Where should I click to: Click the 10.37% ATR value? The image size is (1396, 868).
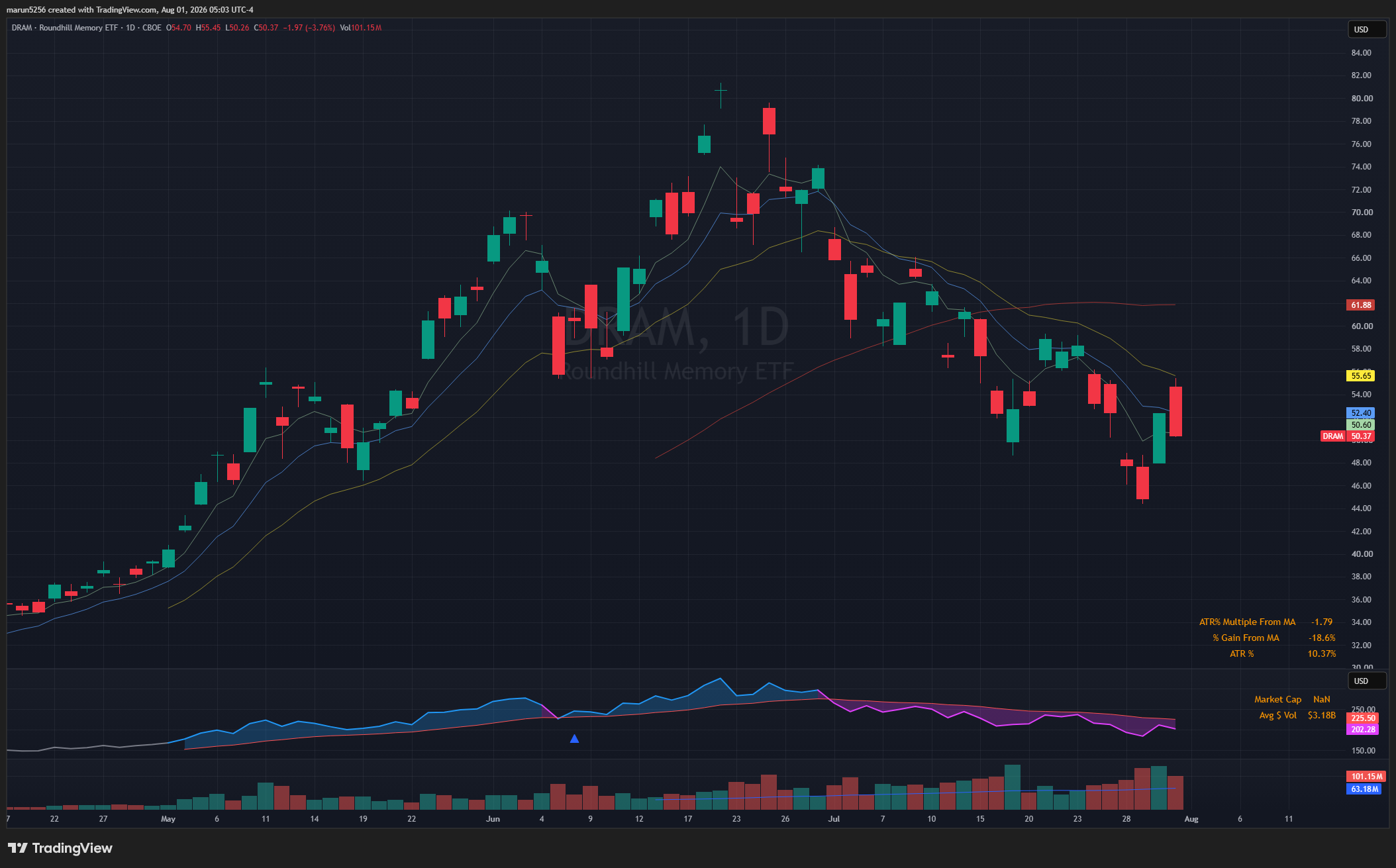coord(1322,653)
